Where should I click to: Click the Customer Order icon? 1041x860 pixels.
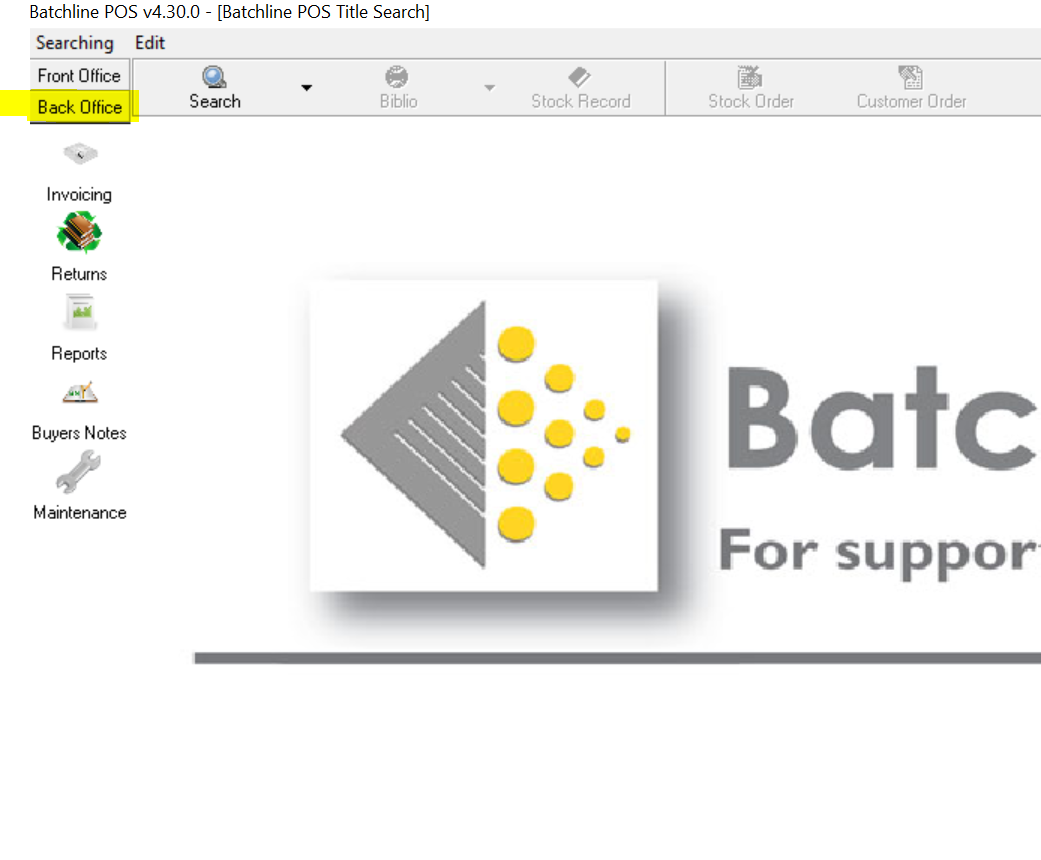pos(911,77)
